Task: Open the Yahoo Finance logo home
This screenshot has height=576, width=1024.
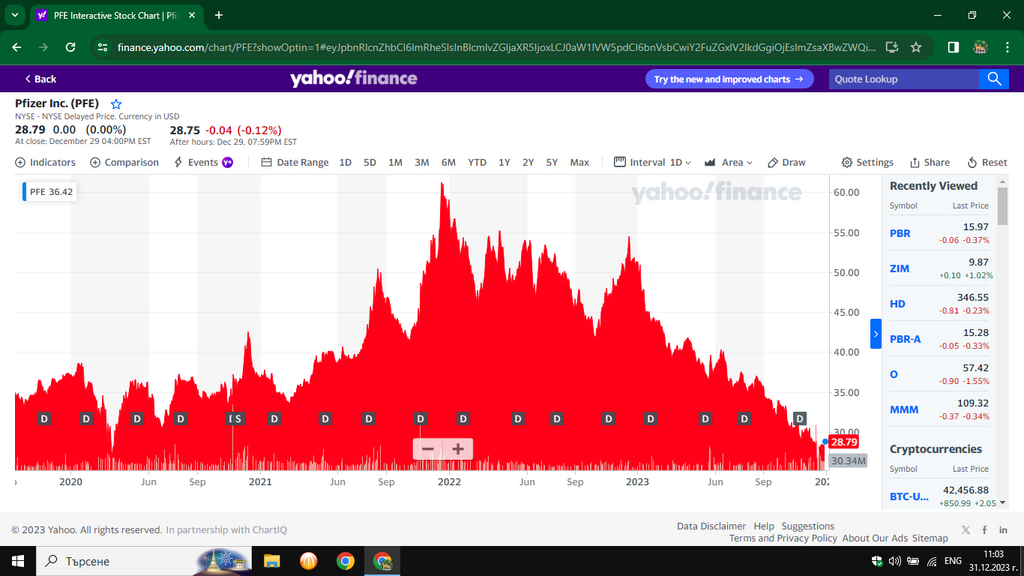Action: [353, 78]
